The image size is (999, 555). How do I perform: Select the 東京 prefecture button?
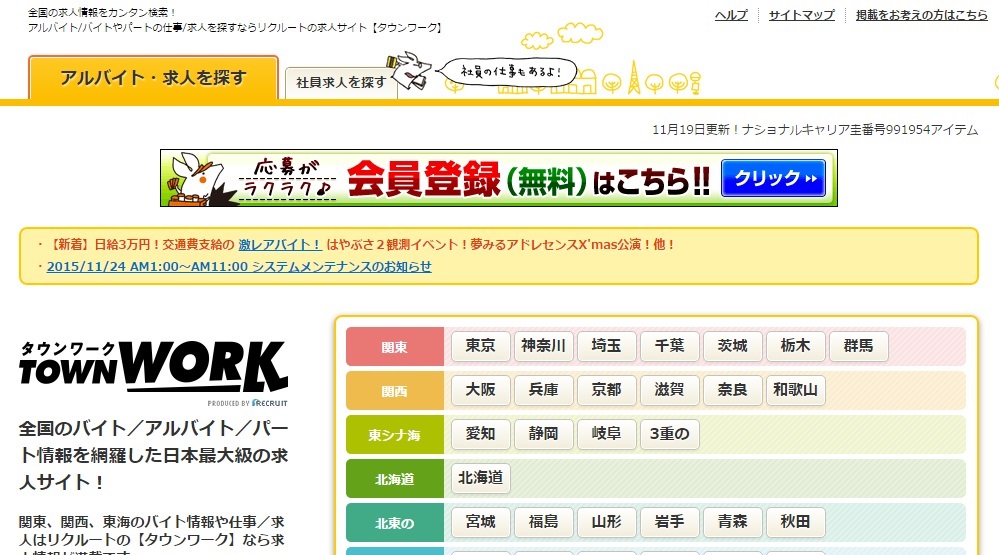click(x=480, y=346)
